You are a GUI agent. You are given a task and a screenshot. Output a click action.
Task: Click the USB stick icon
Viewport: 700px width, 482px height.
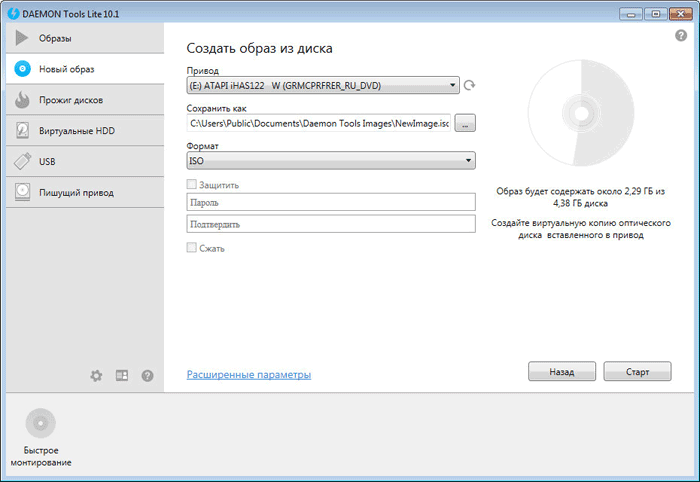[22, 162]
